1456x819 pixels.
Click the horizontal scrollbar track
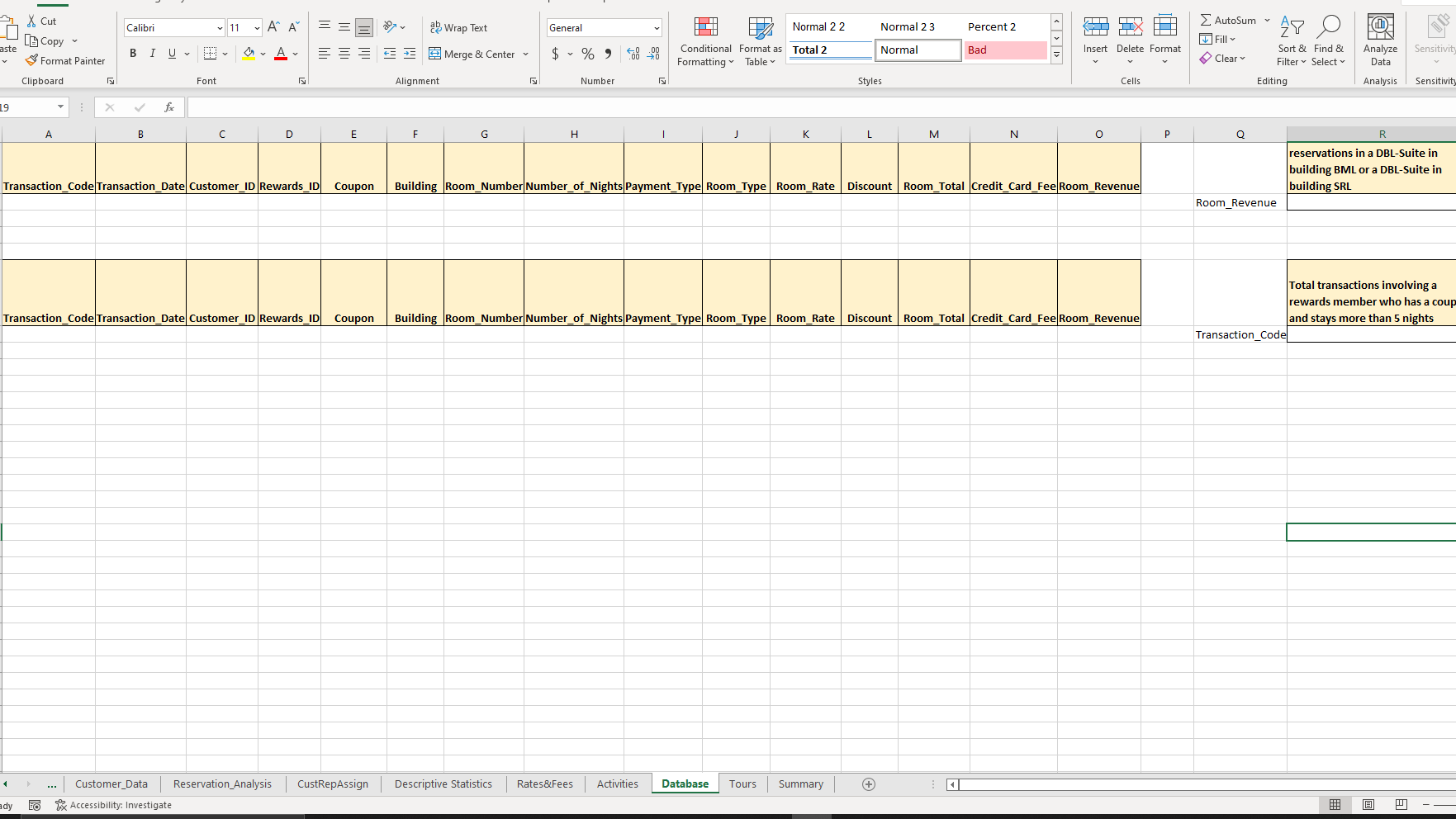[1206, 784]
